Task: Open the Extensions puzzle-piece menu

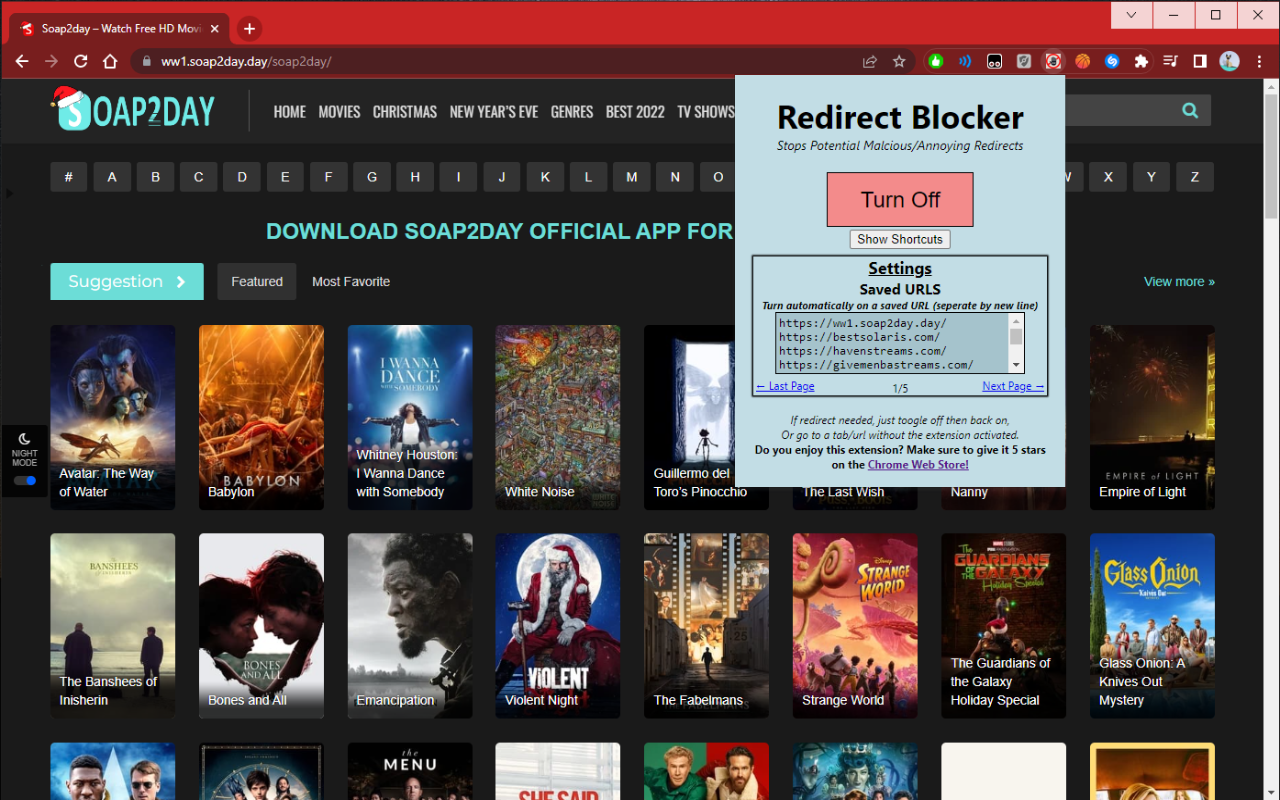Action: tap(1141, 61)
